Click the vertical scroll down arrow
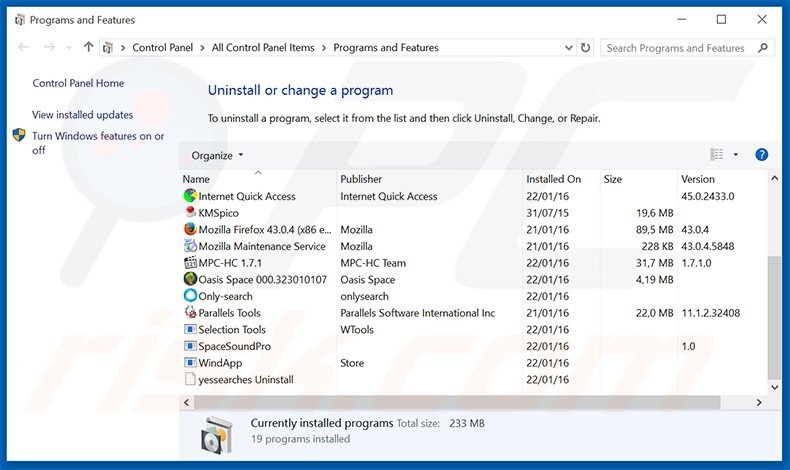Viewport: 790px width, 470px height. (x=774, y=387)
